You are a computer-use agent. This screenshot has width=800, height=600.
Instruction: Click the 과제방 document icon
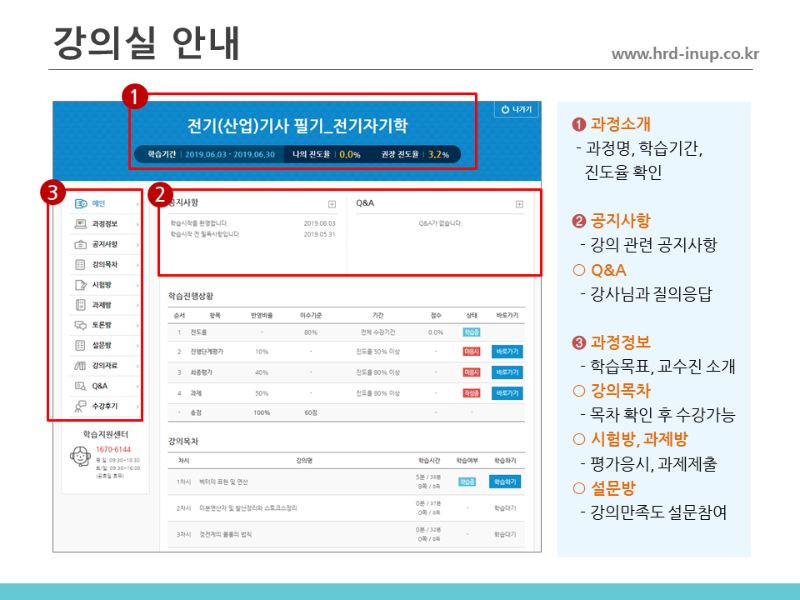click(81, 305)
